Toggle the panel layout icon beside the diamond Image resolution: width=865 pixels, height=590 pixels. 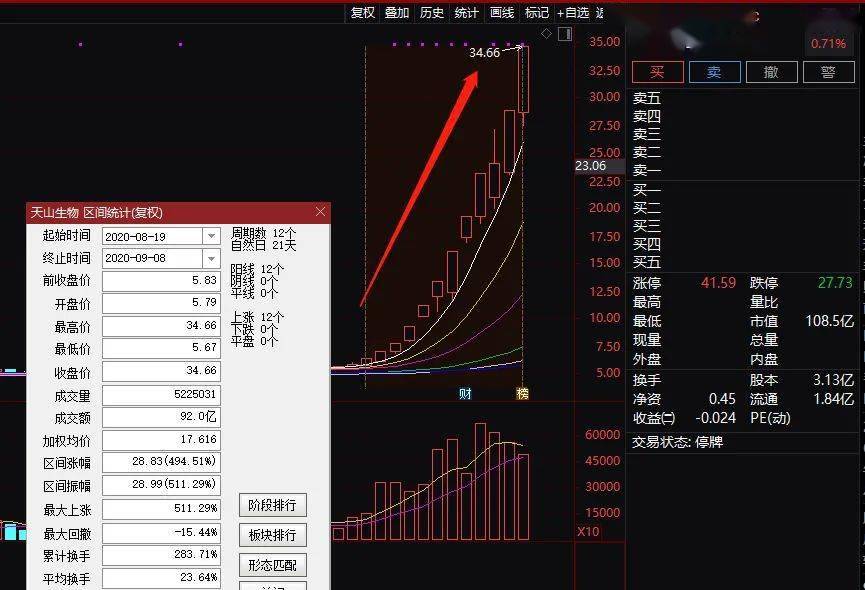point(565,35)
